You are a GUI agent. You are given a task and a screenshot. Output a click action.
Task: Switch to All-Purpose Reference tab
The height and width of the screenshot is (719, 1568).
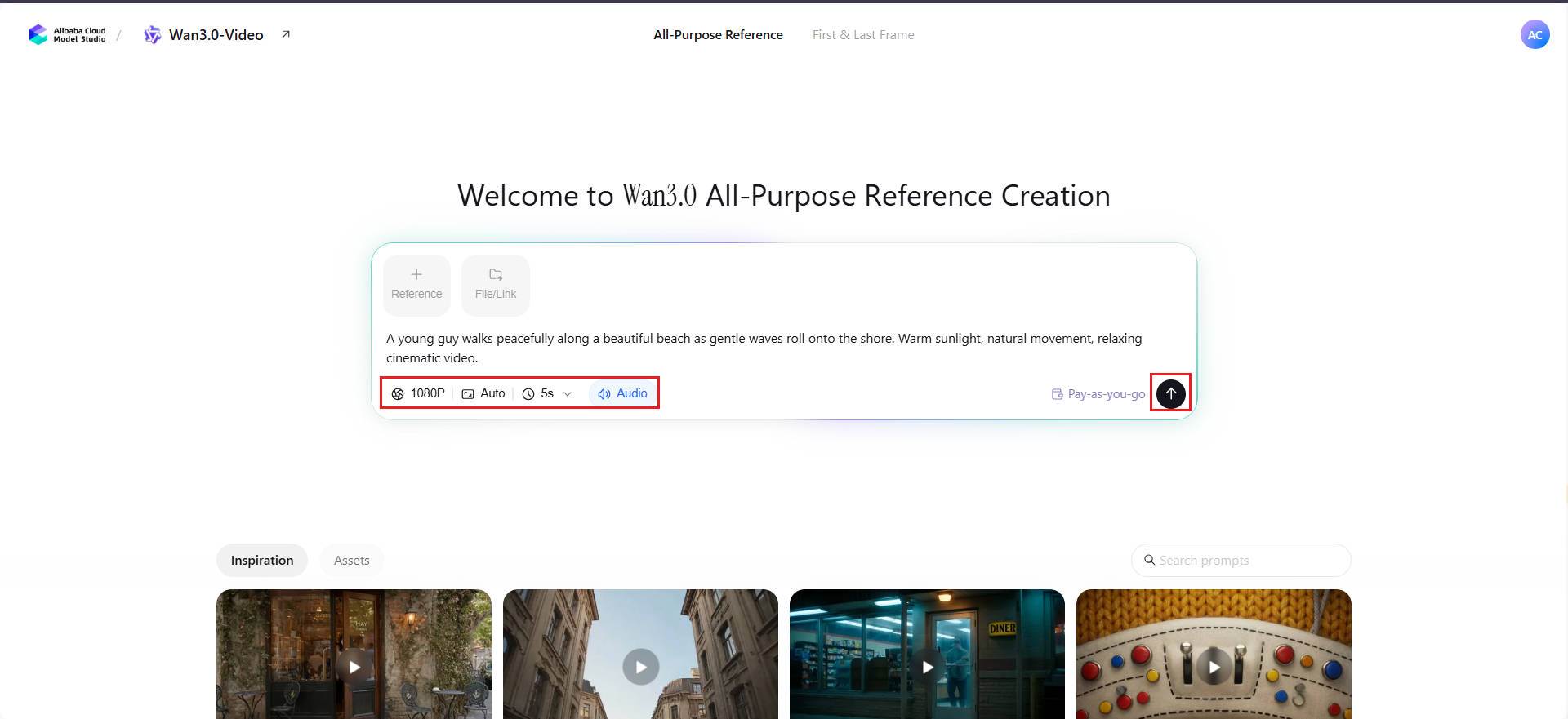click(x=718, y=34)
